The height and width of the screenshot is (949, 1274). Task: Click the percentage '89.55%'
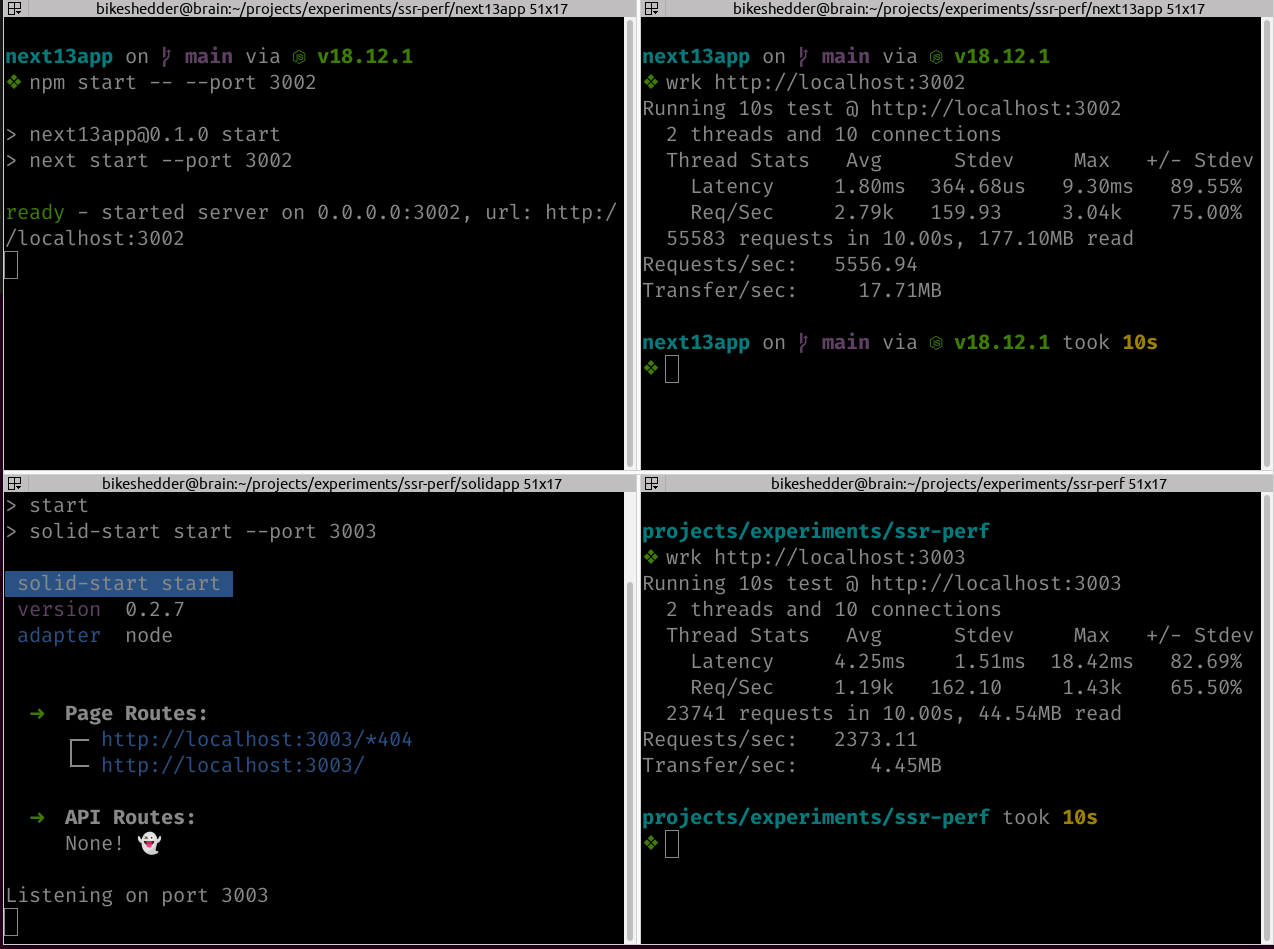(x=1206, y=187)
